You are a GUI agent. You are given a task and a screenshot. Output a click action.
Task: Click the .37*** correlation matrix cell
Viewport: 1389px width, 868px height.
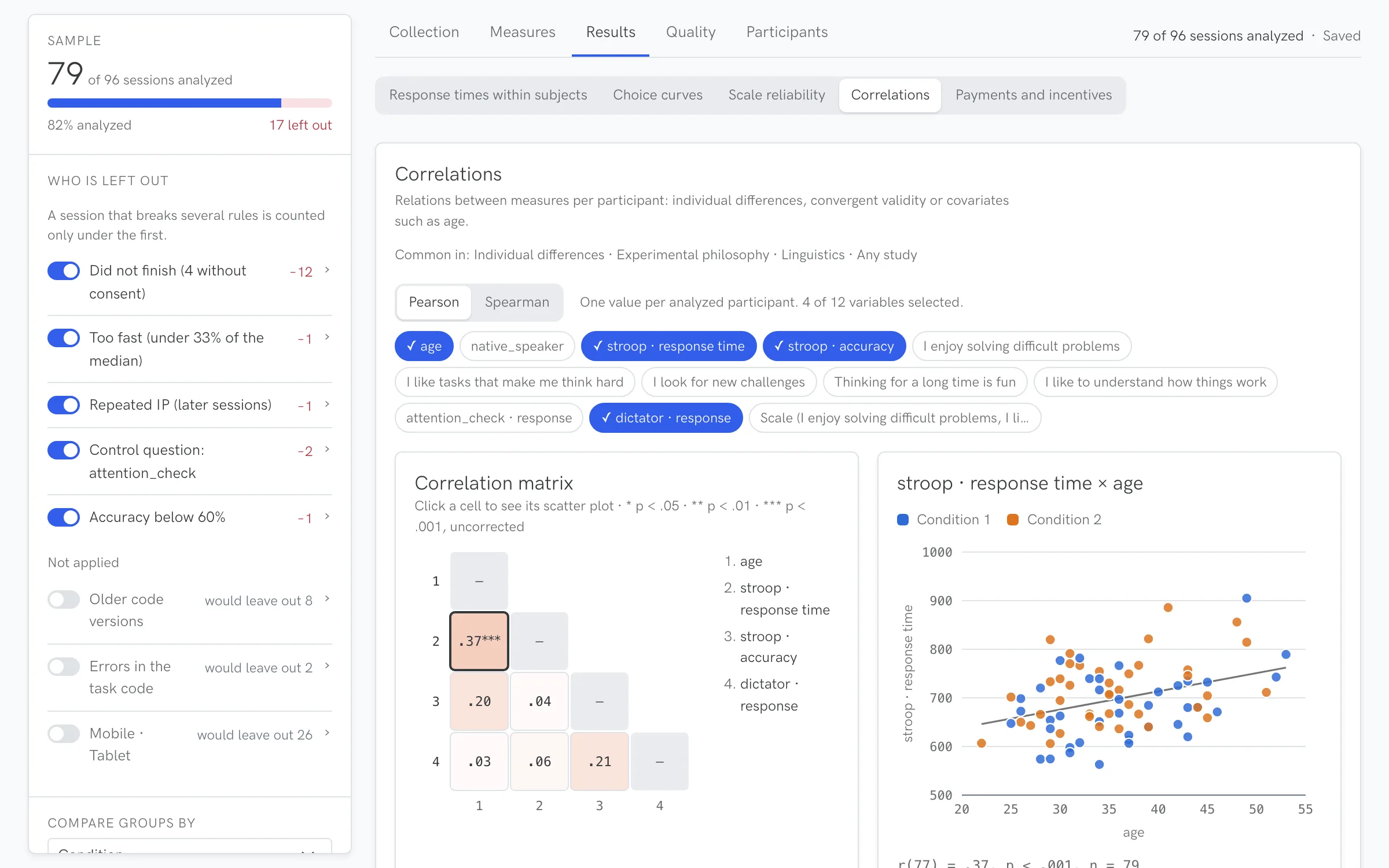click(479, 641)
